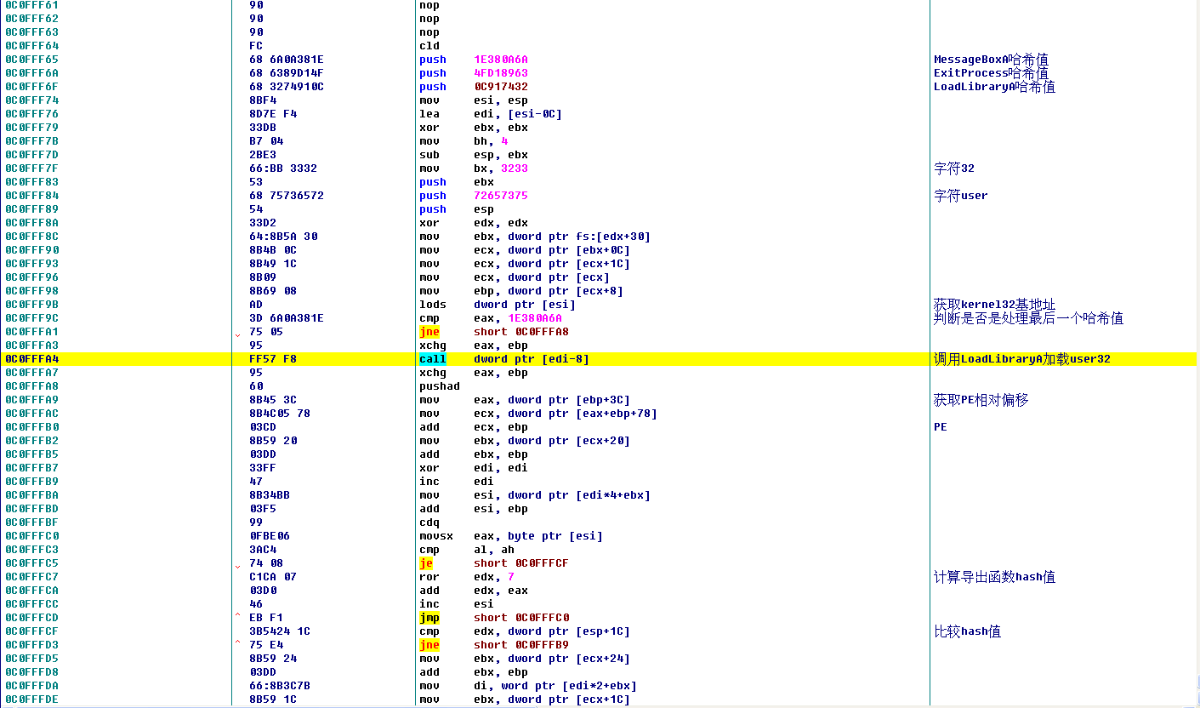
Task: Select the cmp edx, dword ptr [esp+1C] instruction
Action: pyautogui.click(x=525, y=632)
